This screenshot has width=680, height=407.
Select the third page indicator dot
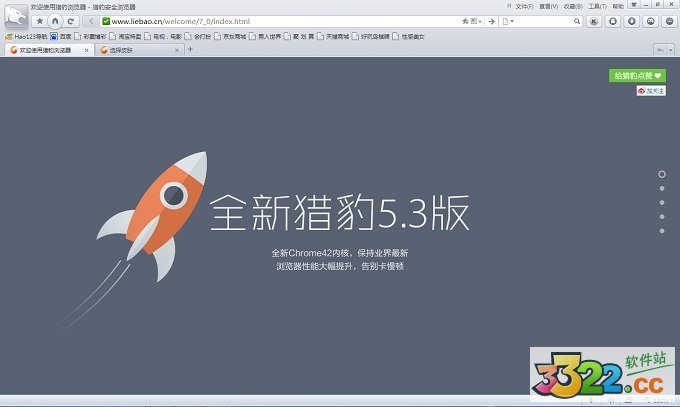pos(662,203)
